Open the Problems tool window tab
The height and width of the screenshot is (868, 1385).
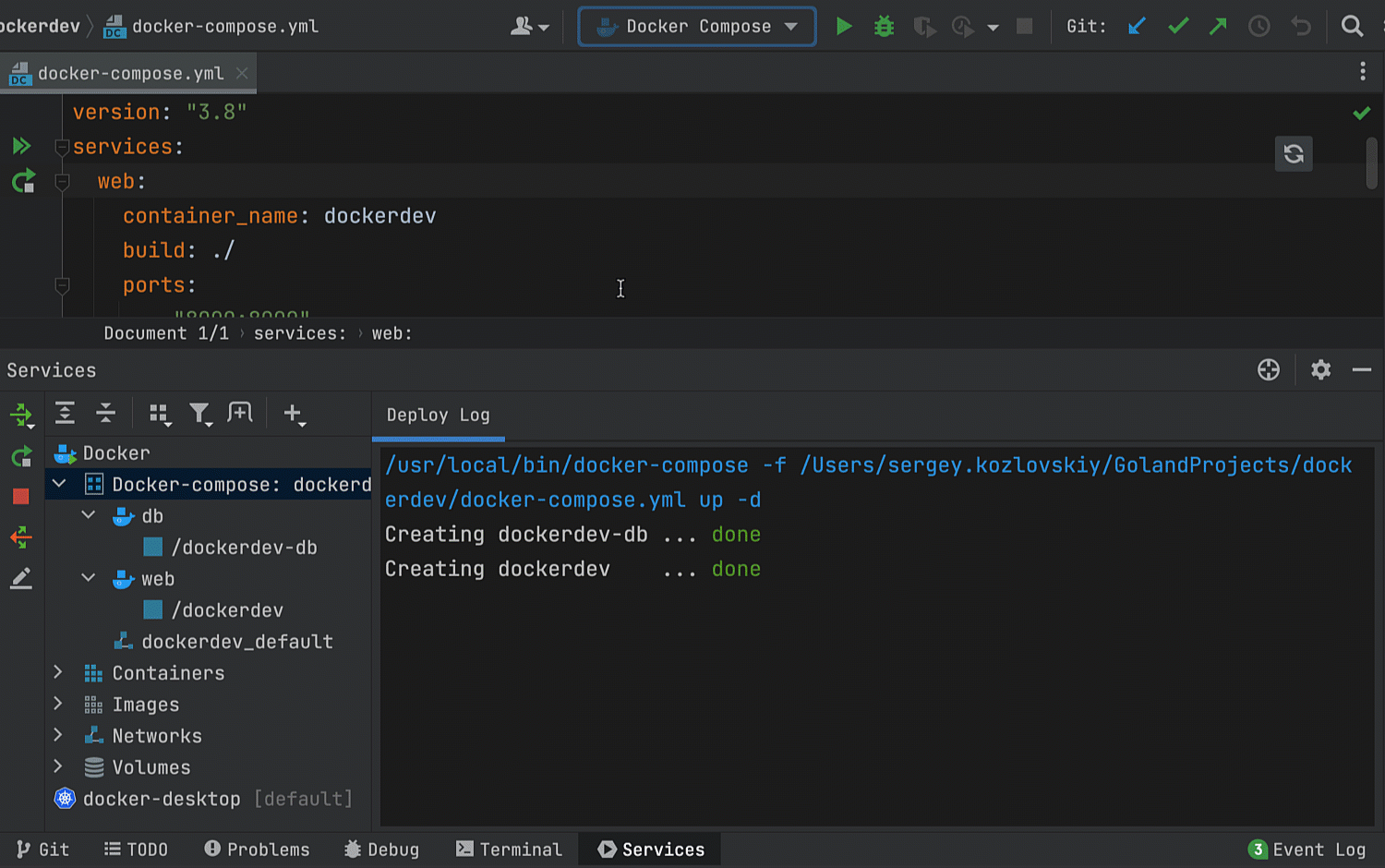(x=257, y=850)
